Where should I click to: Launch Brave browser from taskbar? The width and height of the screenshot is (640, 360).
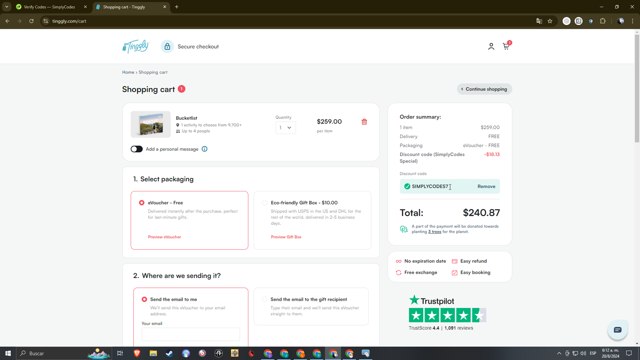[137, 353]
